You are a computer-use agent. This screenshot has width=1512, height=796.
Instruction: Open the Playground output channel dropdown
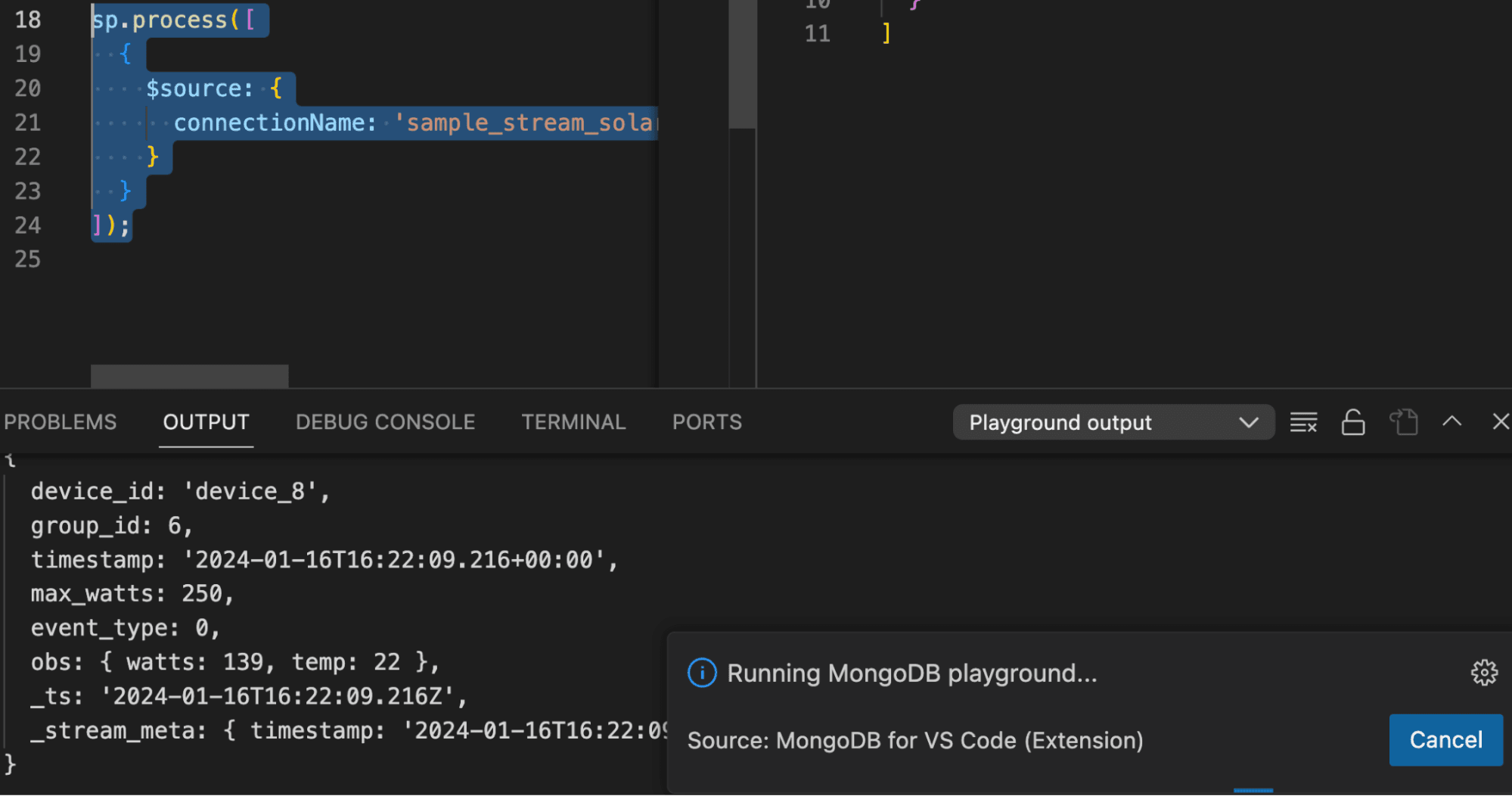tap(1113, 422)
